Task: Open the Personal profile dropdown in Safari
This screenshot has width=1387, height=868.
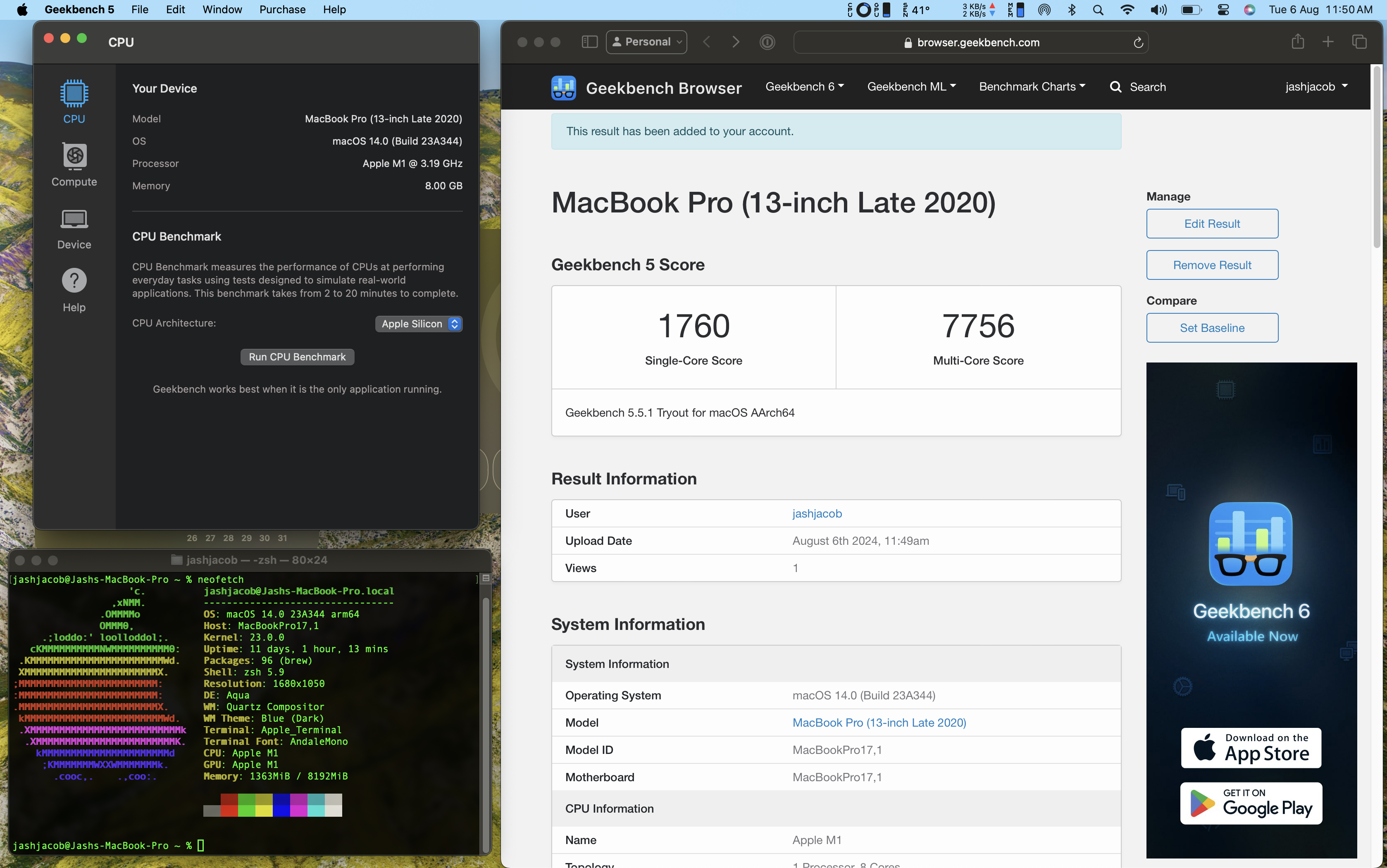Action: tap(647, 42)
